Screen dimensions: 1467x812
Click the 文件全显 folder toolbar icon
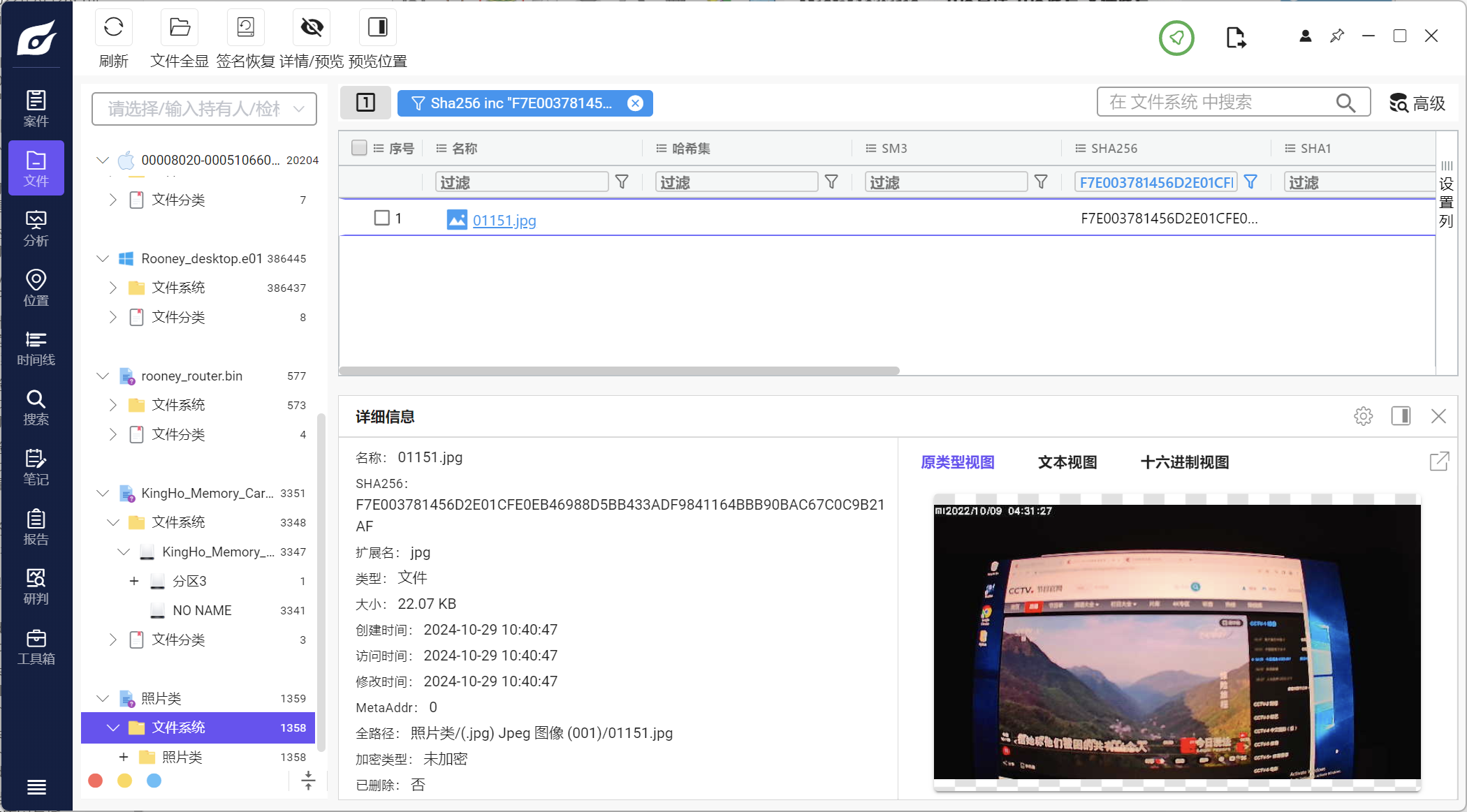pyautogui.click(x=180, y=28)
